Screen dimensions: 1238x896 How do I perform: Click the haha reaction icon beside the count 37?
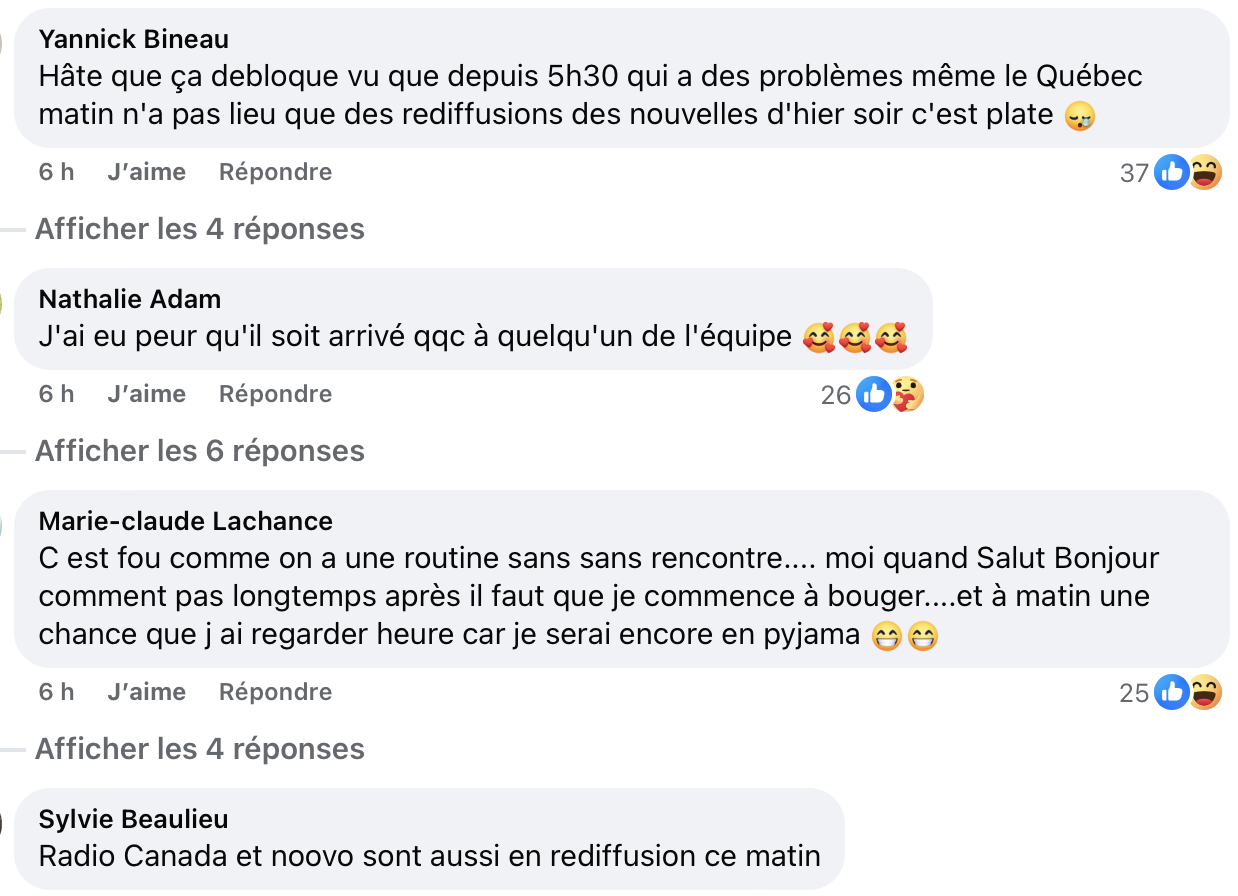[1203, 172]
